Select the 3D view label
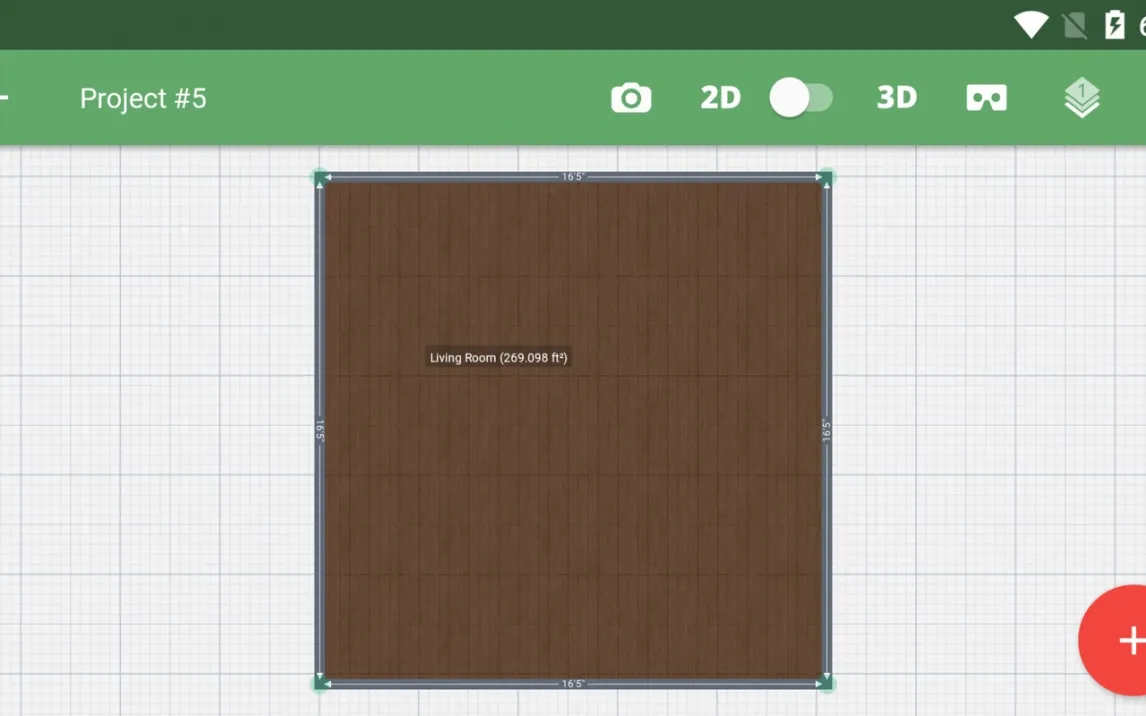This screenshot has width=1146, height=716. (x=896, y=98)
